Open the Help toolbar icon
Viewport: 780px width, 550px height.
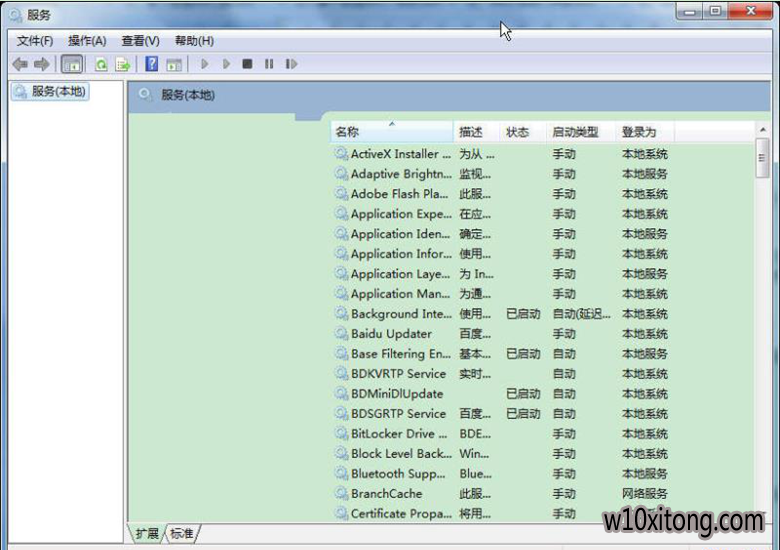[x=151, y=64]
